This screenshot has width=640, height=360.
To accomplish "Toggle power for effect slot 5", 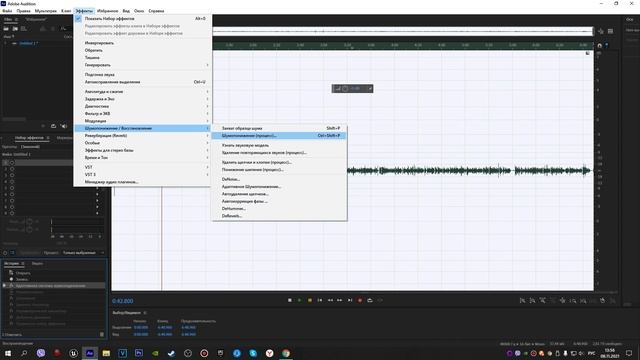I will [12, 188].
